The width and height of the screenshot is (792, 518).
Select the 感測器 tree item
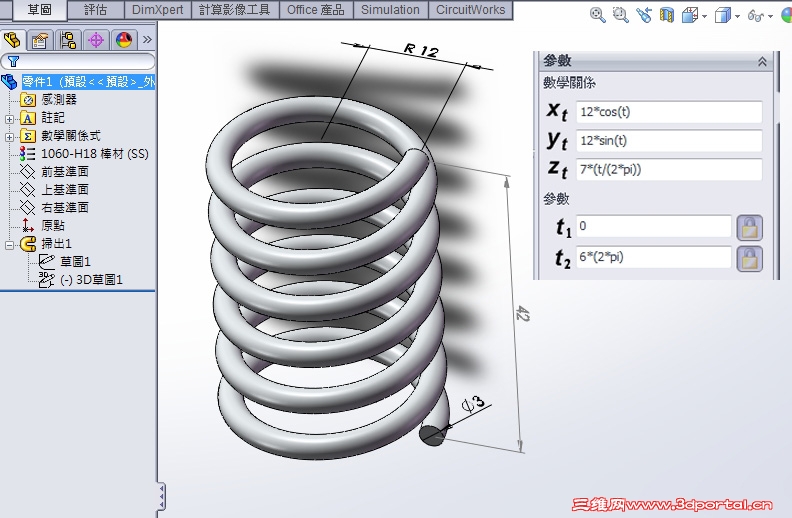point(59,99)
